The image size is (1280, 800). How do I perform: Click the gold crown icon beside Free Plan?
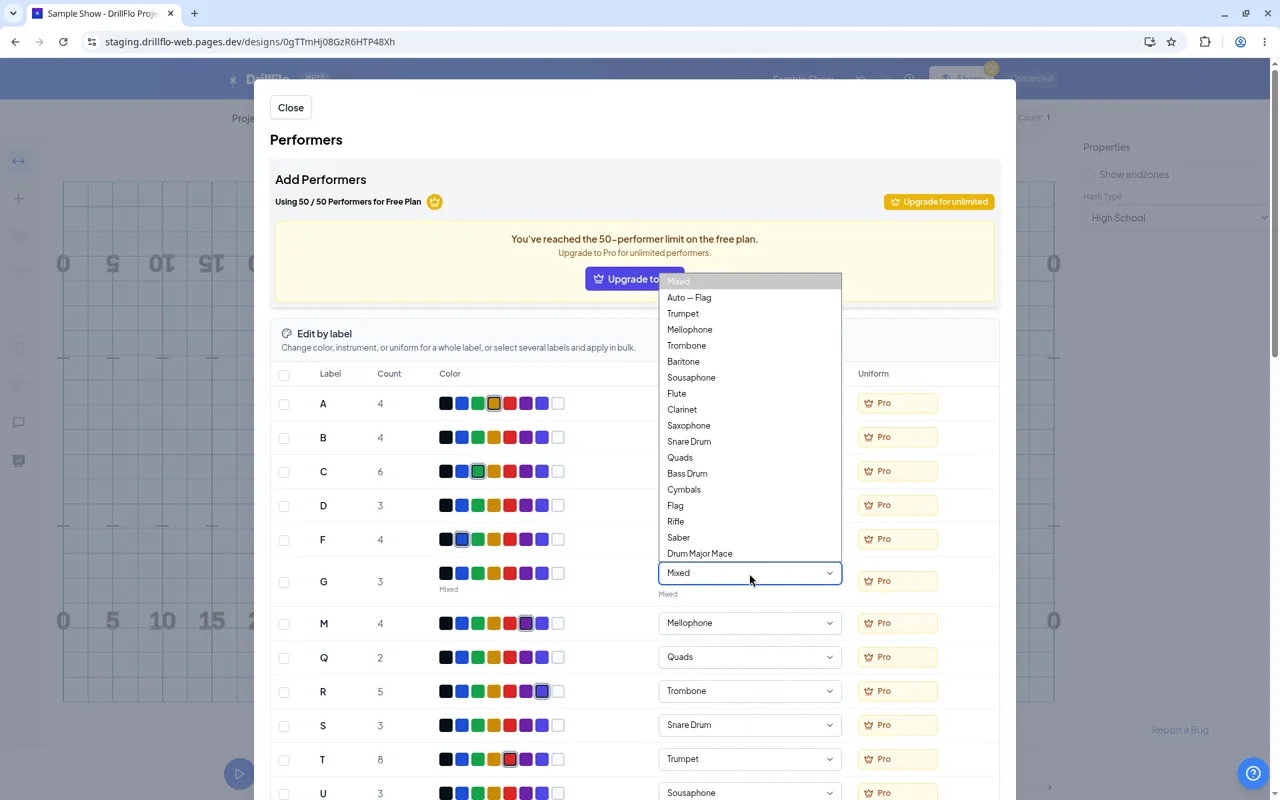pyautogui.click(x=434, y=202)
